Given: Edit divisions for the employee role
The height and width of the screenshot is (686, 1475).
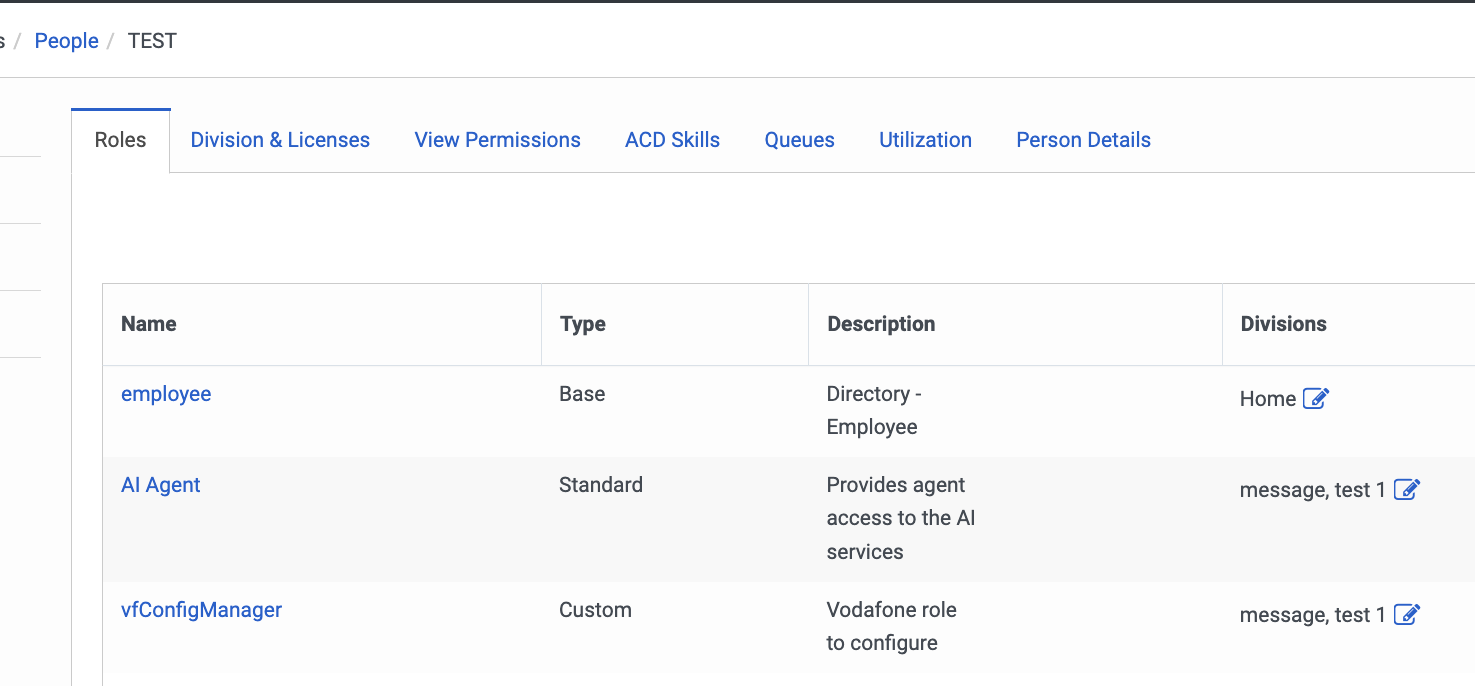Looking at the screenshot, I should (1316, 399).
